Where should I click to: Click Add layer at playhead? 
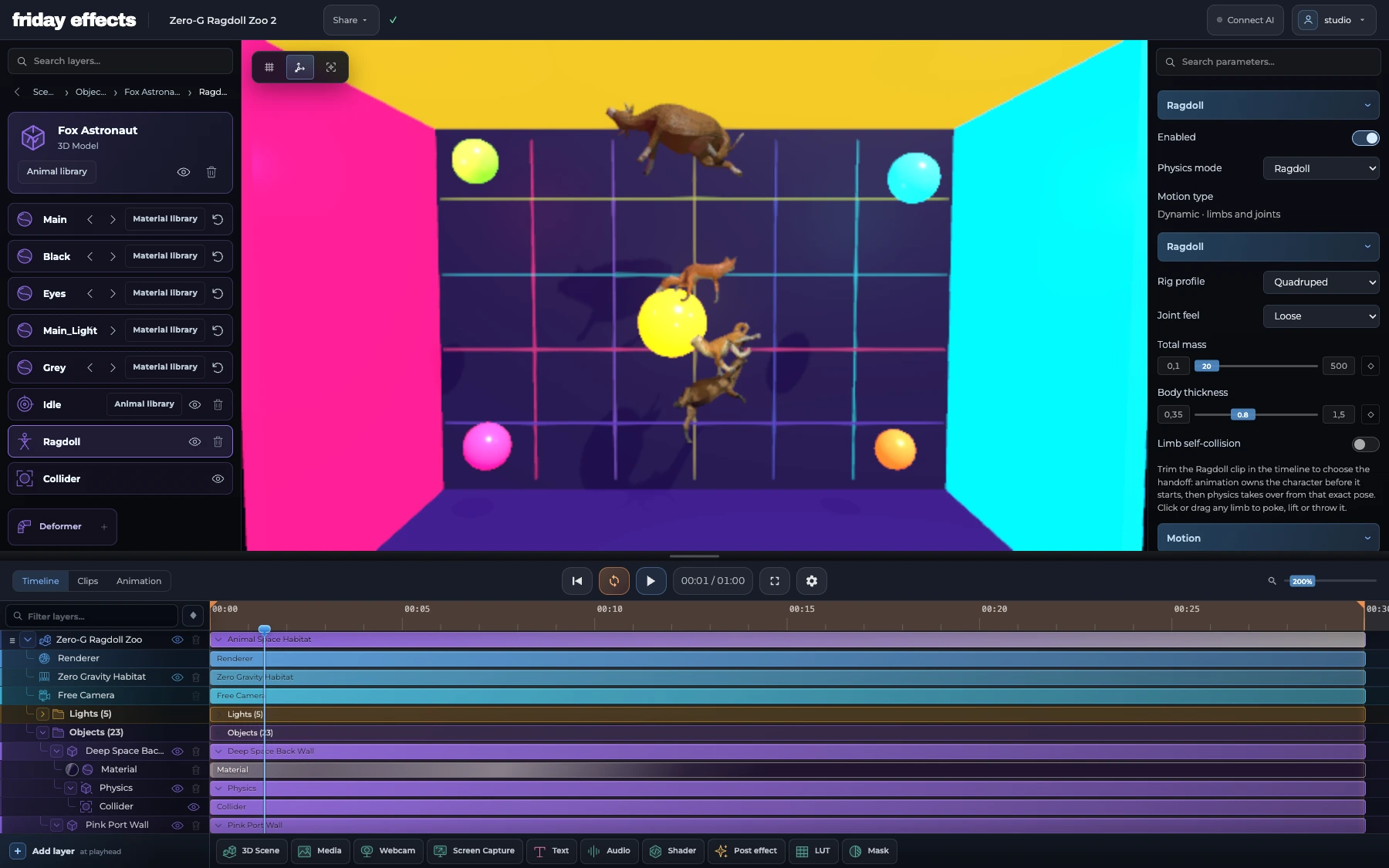coord(66,851)
